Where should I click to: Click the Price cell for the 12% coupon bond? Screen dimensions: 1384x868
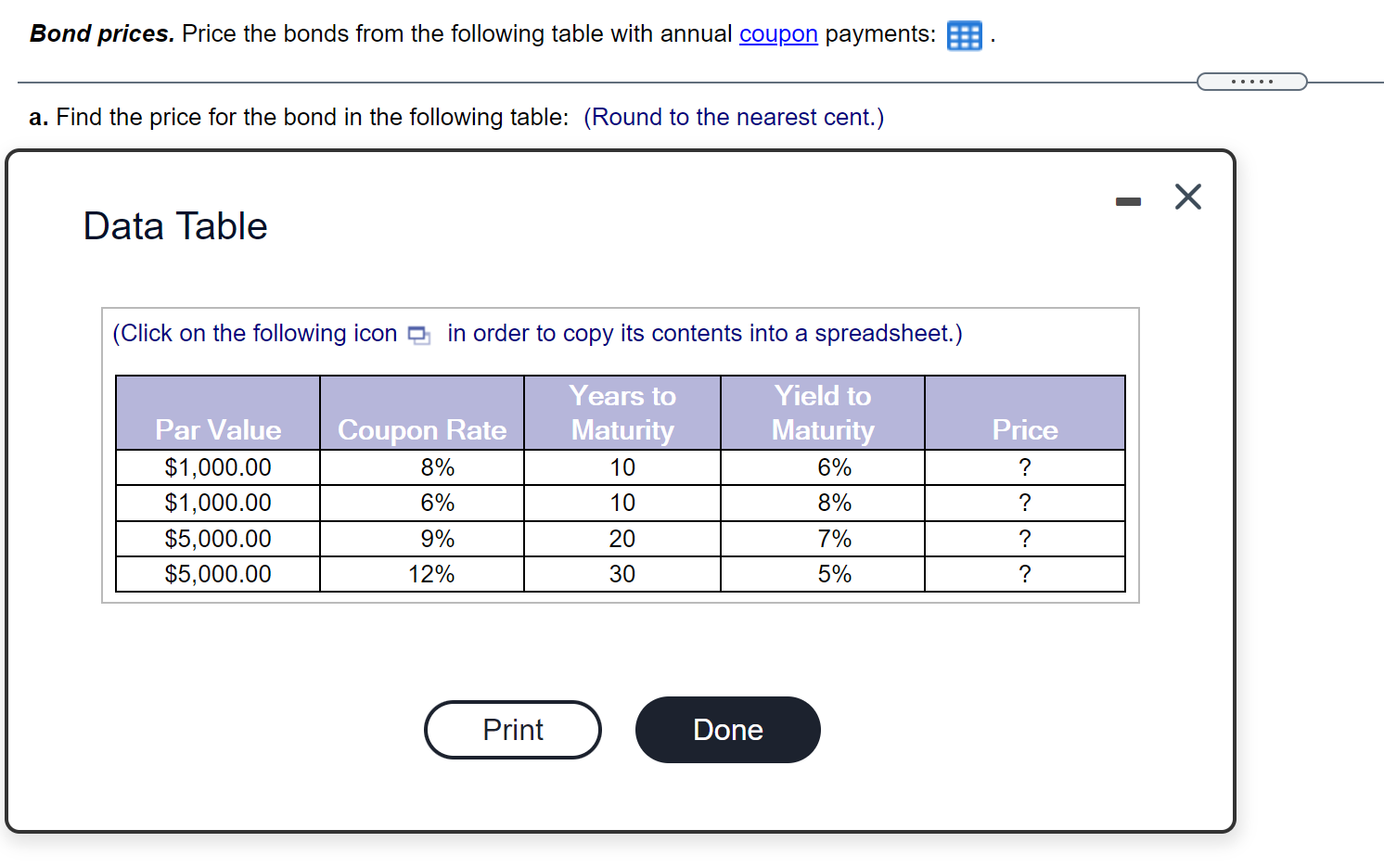[1024, 573]
